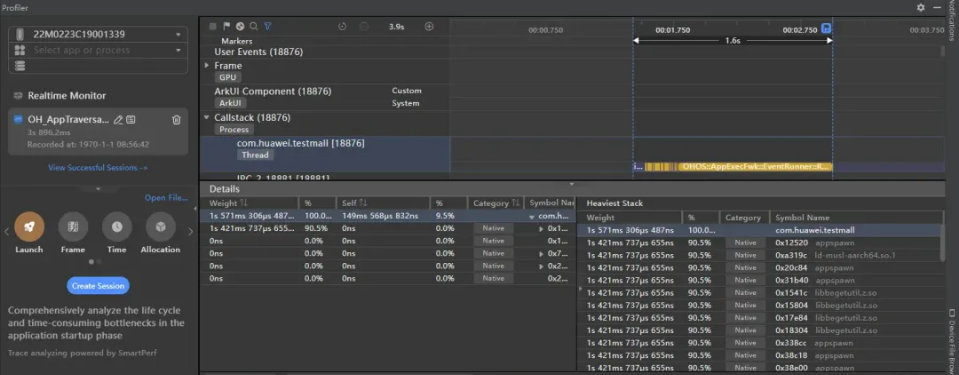Click the pencil rename icon for OH_AppTraversa session
The height and width of the screenshot is (375, 959).
119,120
